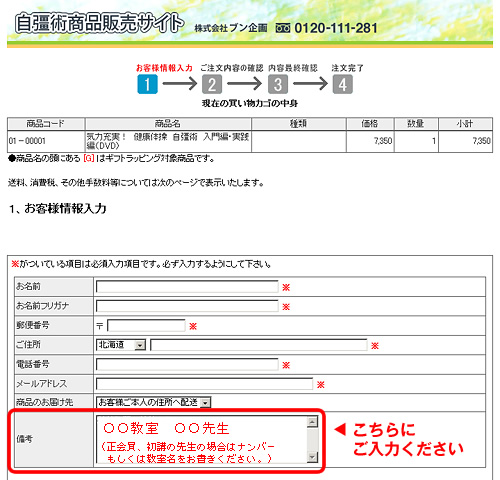Click the product name in cart table

(168, 141)
